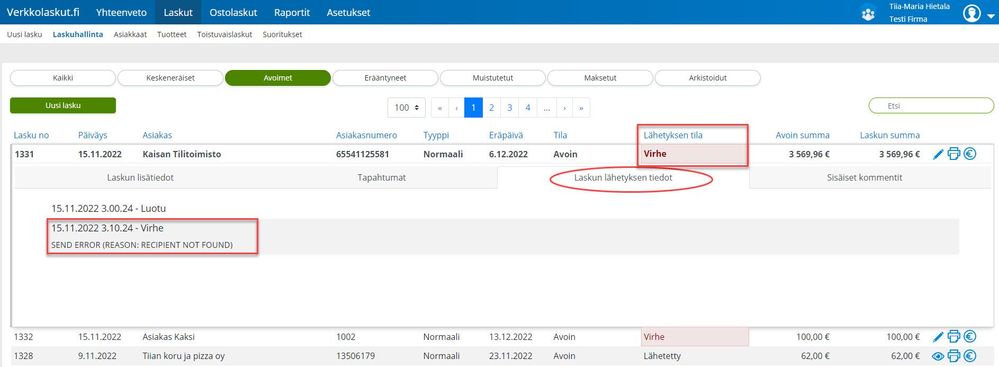
Task: Show Kaikki invoices filter
Action: coord(62,78)
